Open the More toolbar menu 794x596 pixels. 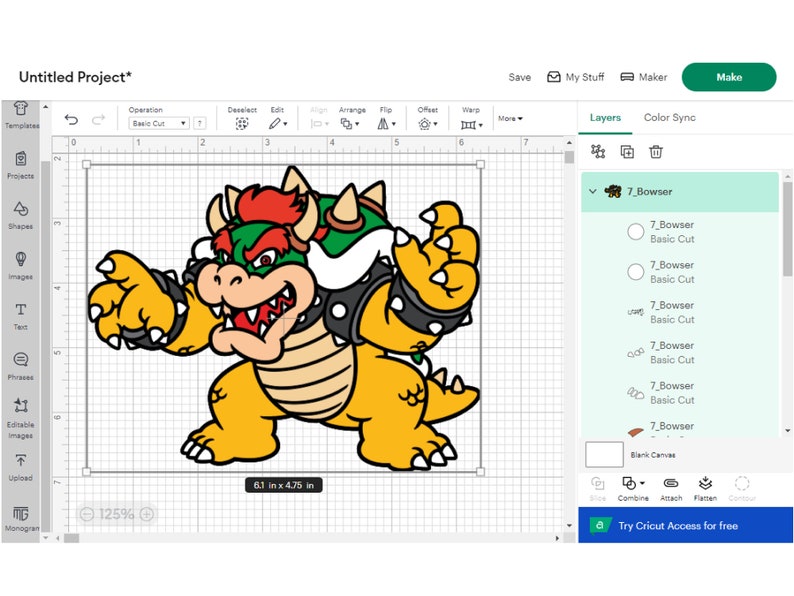510,118
